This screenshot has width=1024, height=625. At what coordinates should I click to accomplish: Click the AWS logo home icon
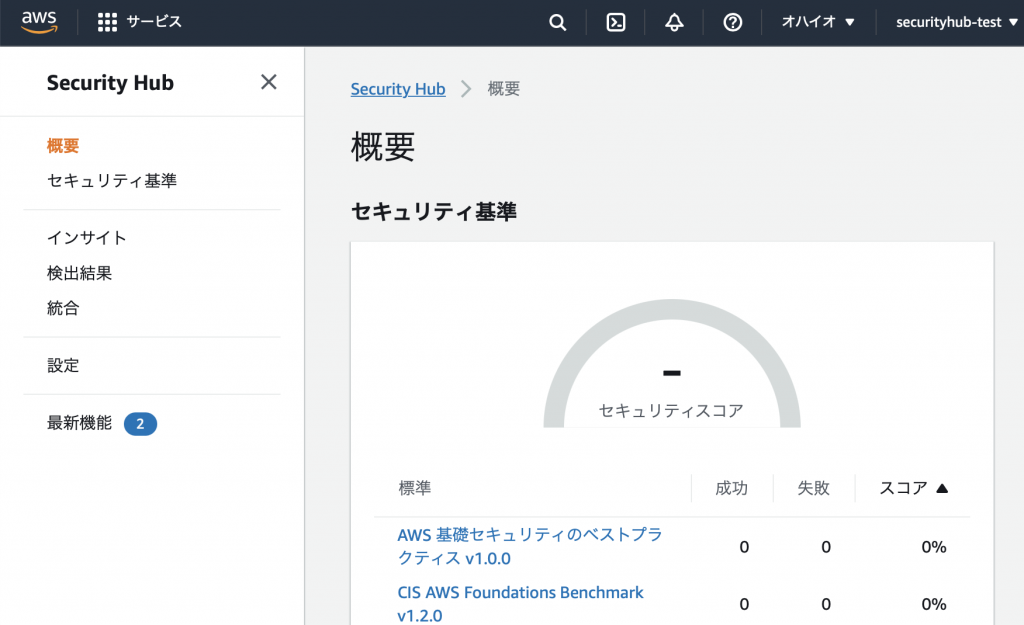pos(39,22)
